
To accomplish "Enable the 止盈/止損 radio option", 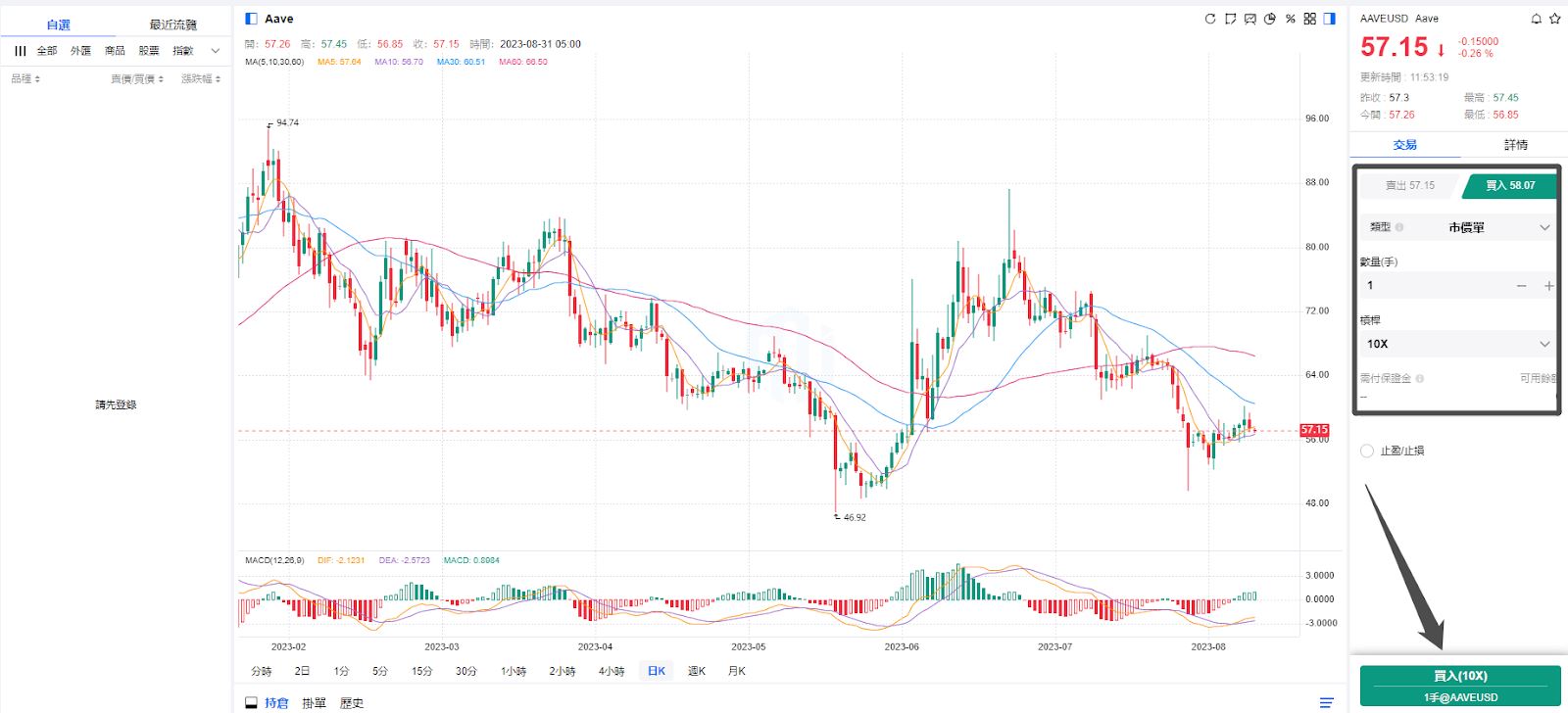I will click(x=1367, y=451).
